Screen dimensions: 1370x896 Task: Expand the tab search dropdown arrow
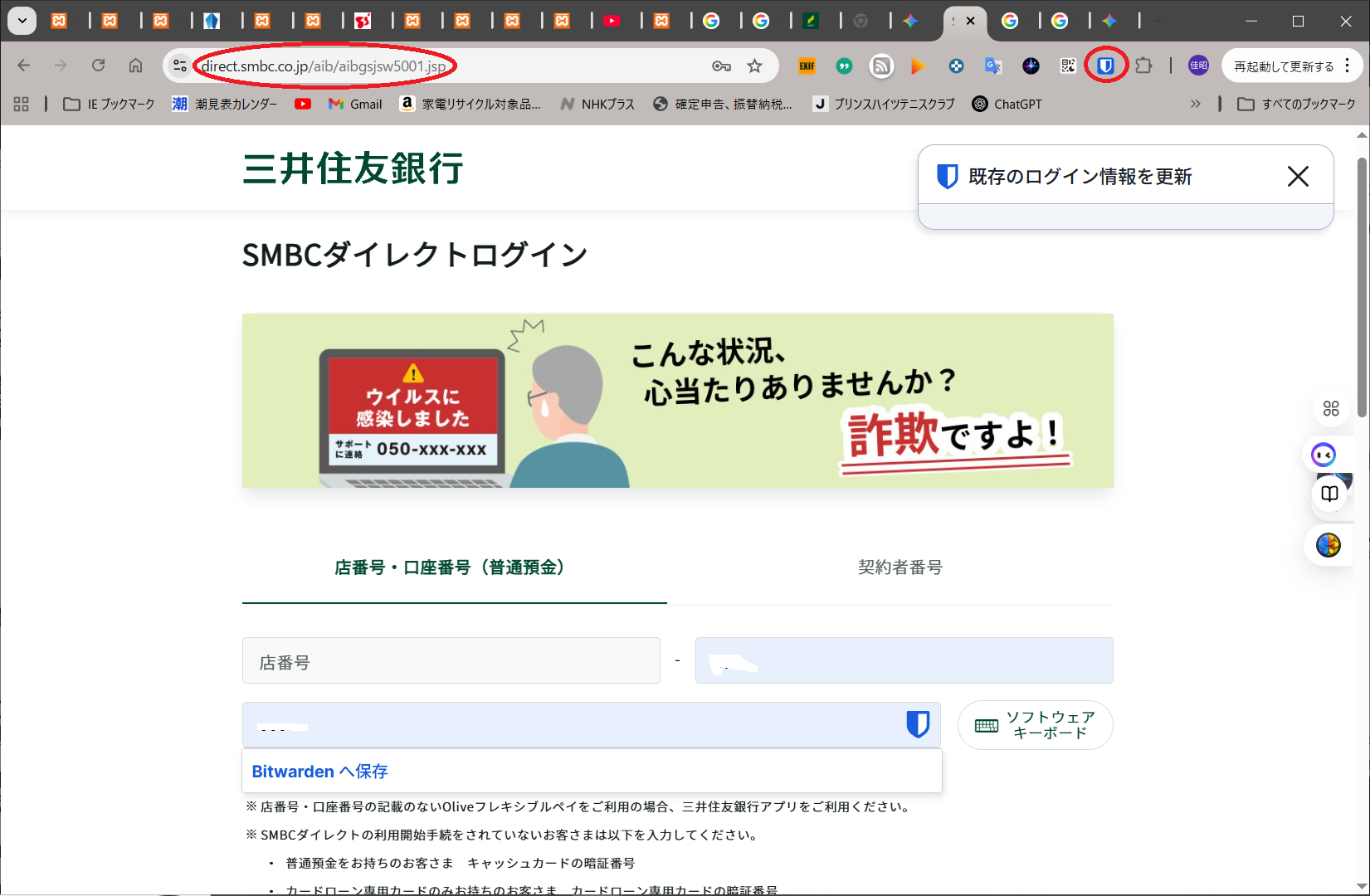click(x=22, y=21)
